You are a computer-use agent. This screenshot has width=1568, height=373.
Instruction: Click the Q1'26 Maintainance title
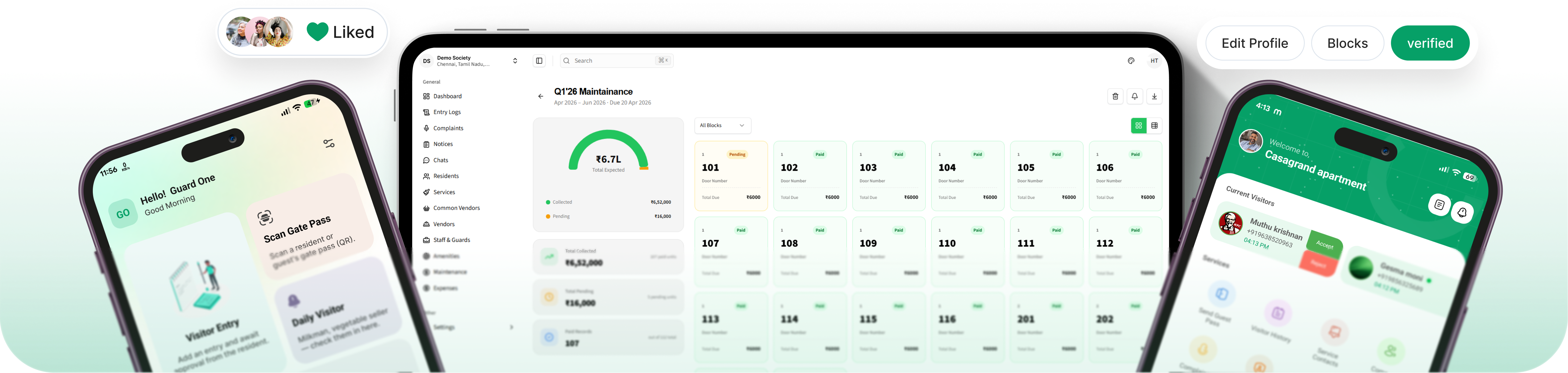pos(594,91)
